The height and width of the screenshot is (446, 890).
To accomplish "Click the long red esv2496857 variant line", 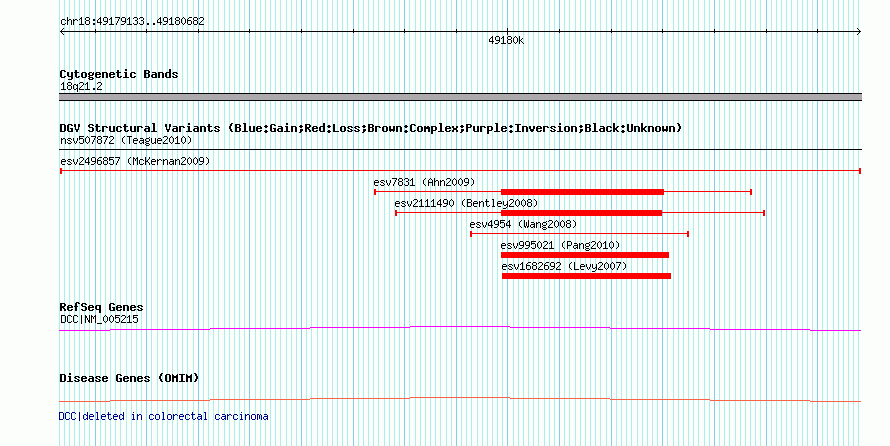I will (460, 171).
